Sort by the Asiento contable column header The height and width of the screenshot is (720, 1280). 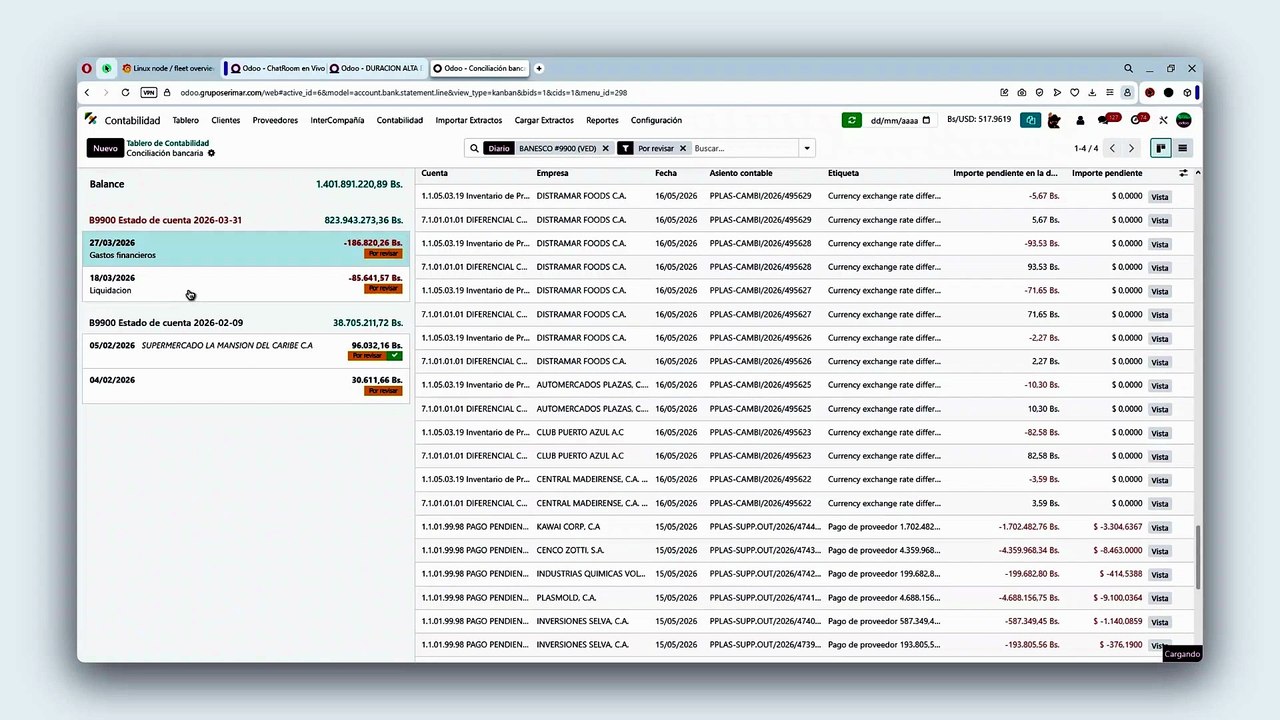pos(741,173)
